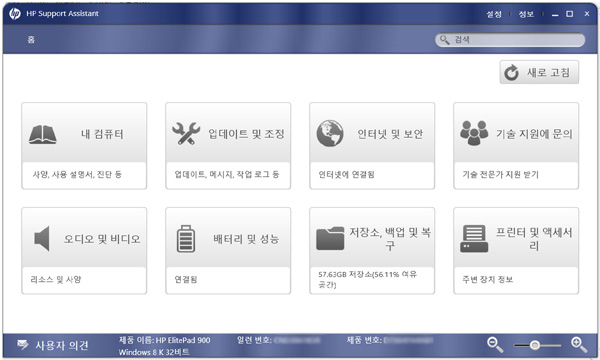Open the 오디오 및 비디오 tile title

click(102, 239)
